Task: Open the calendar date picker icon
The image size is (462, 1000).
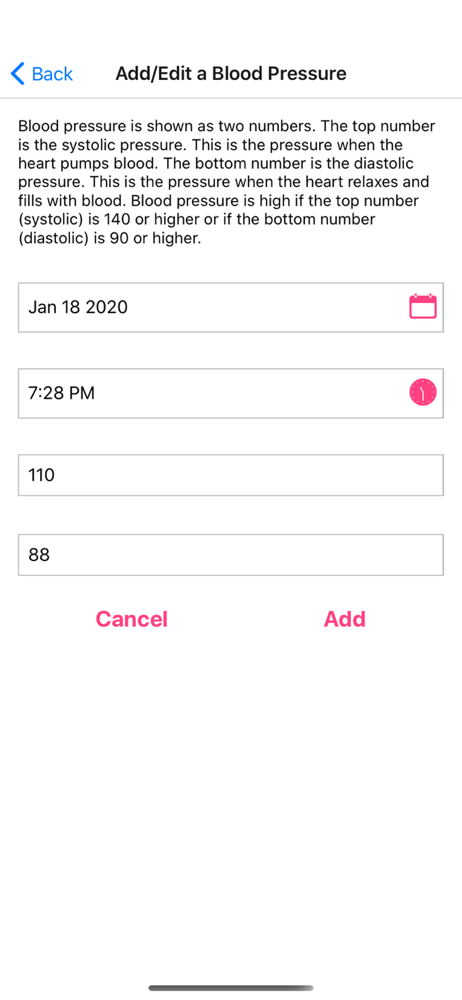Action: (x=422, y=307)
